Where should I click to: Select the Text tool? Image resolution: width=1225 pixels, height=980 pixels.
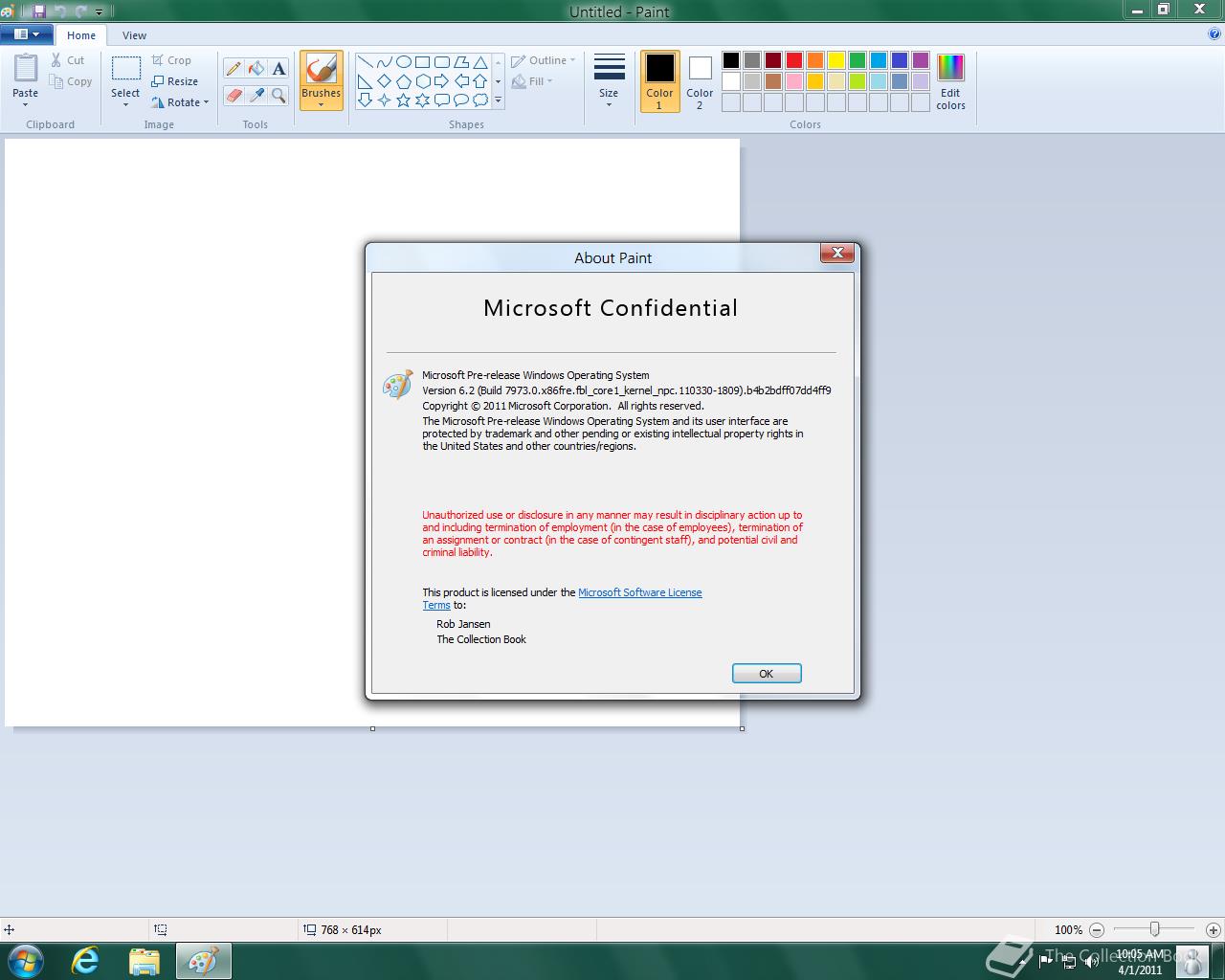point(278,68)
